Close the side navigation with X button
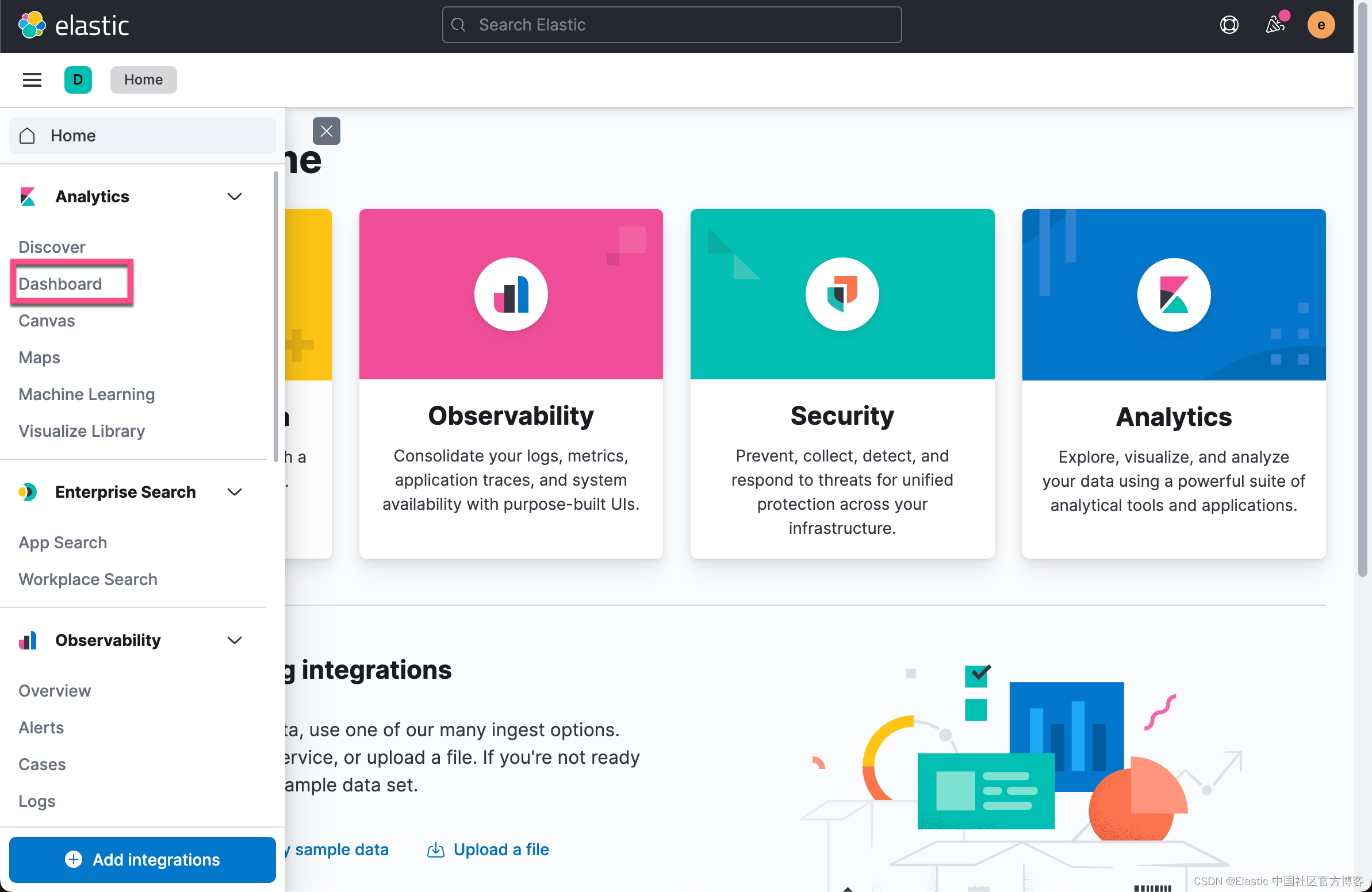The image size is (1372, 892). [x=326, y=131]
